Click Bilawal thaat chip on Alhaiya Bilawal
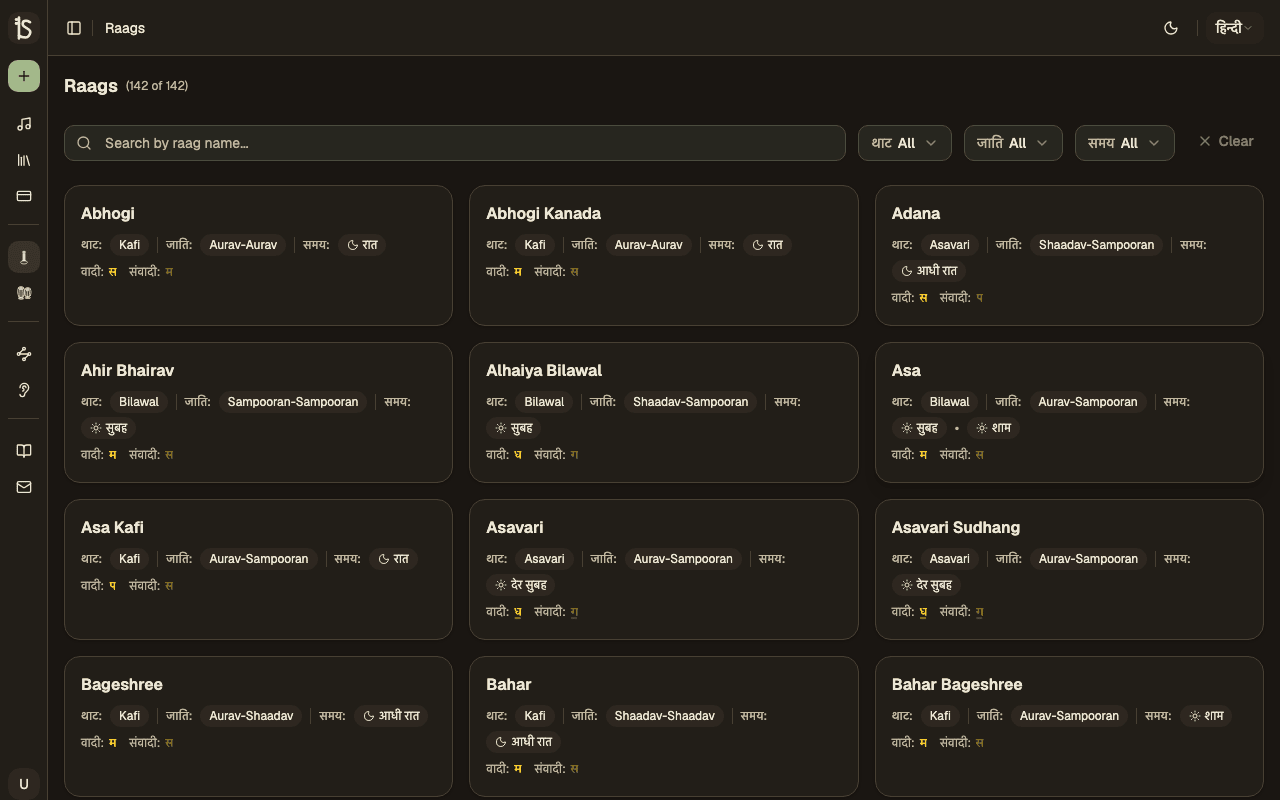Image resolution: width=1280 pixels, height=800 pixels. pos(544,402)
